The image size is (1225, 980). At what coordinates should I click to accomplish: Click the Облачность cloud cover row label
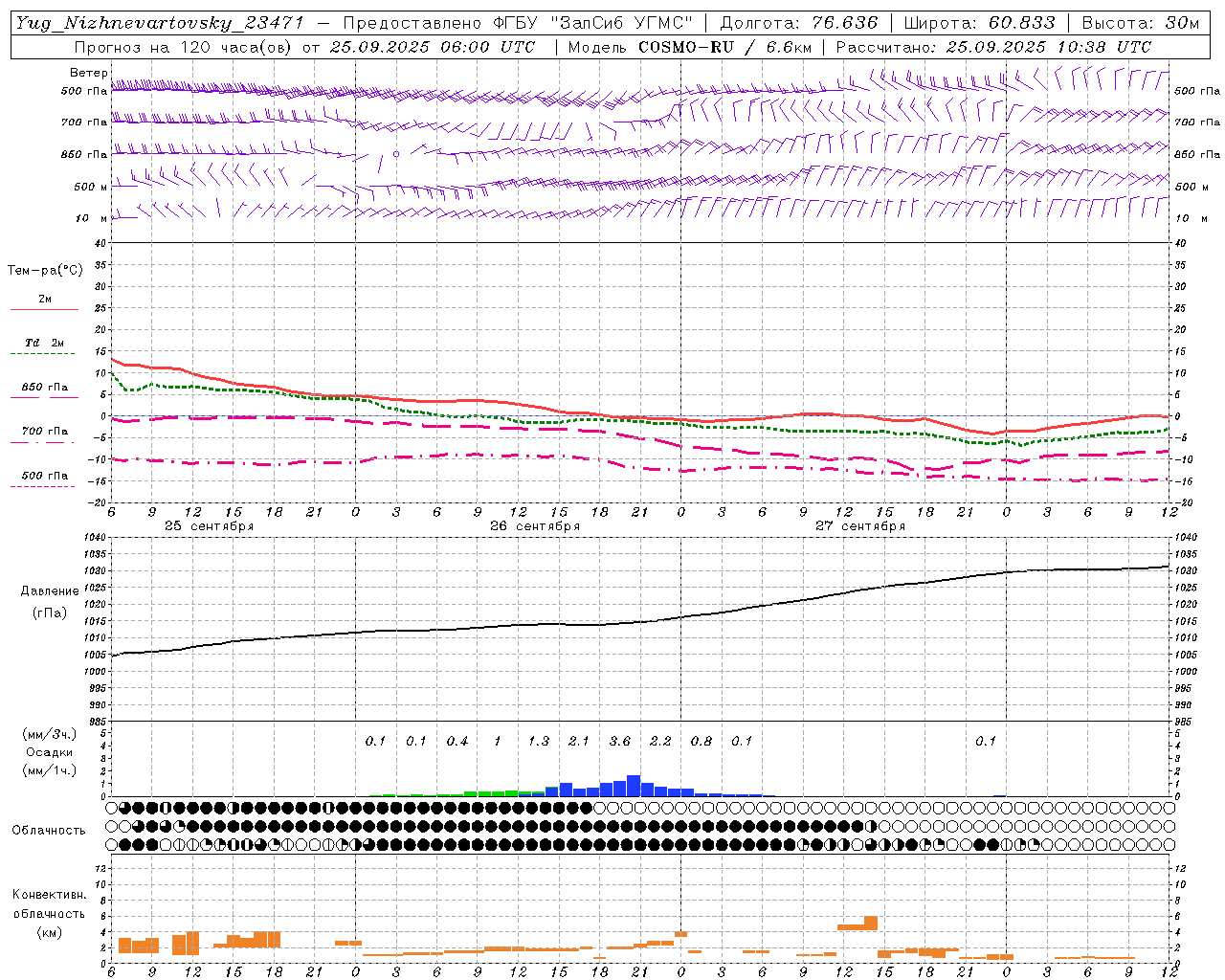(x=49, y=831)
